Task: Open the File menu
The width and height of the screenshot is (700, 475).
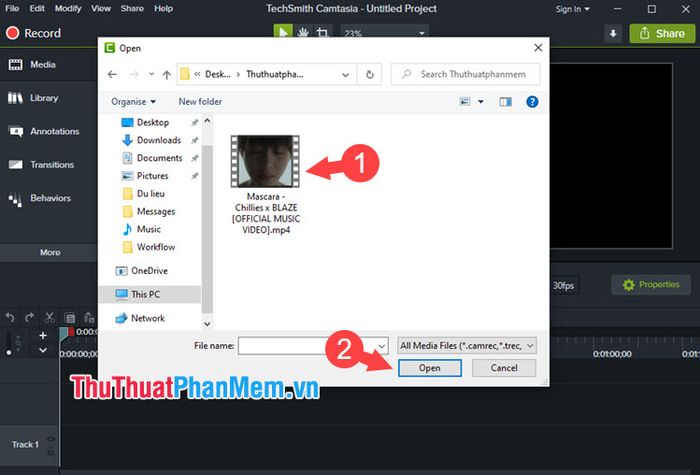Action: pos(12,8)
